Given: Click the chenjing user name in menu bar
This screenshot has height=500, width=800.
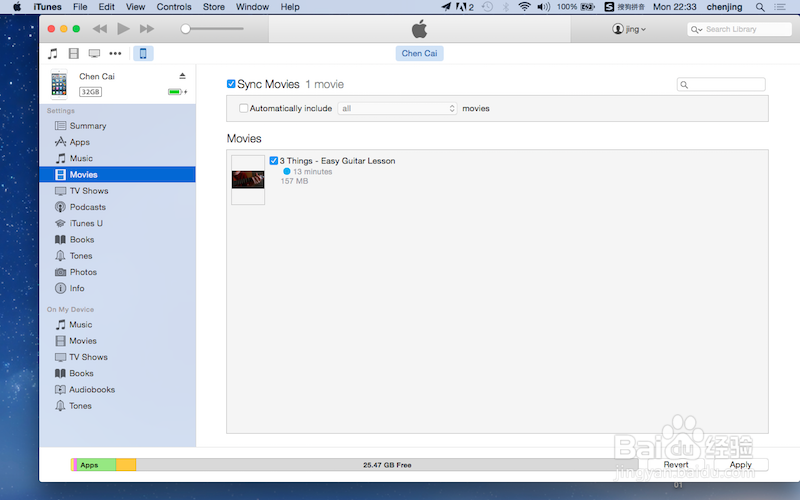Looking at the screenshot, I should tap(724, 7).
